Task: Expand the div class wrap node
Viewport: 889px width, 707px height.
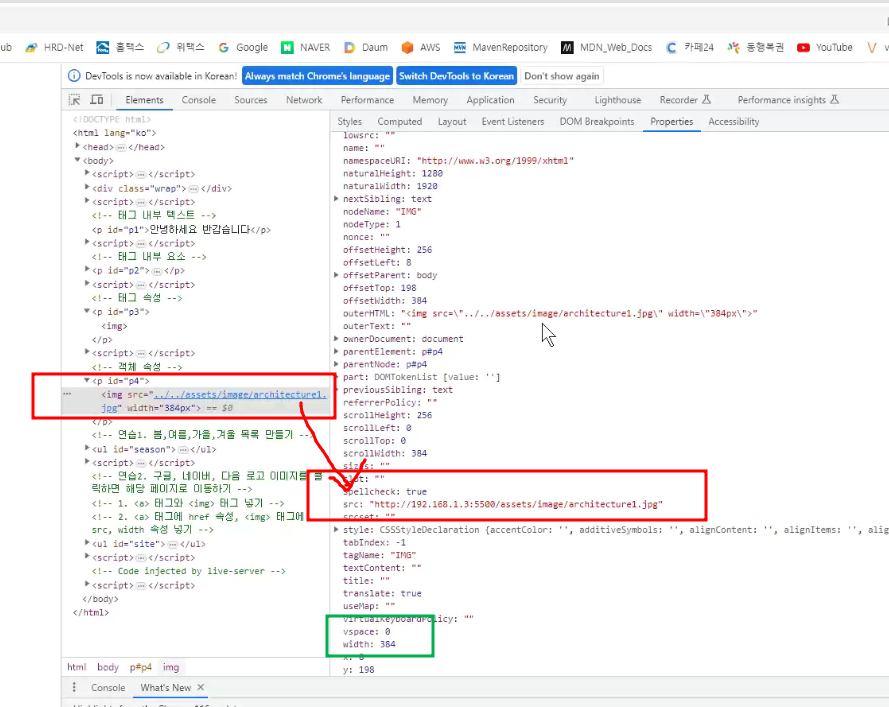Action: [x=87, y=187]
